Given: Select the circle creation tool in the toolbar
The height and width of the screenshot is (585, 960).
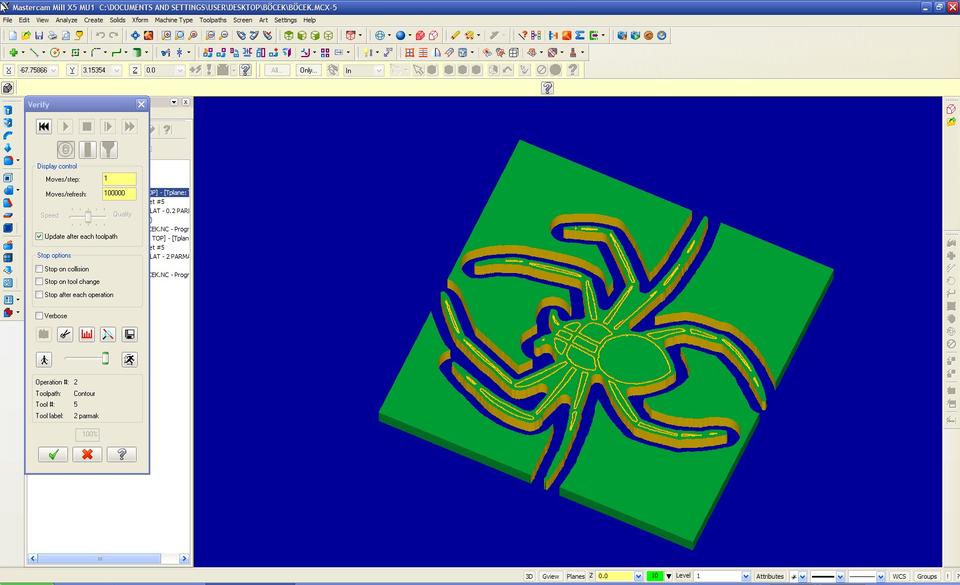Looking at the screenshot, I should pyautogui.click(x=55, y=52).
